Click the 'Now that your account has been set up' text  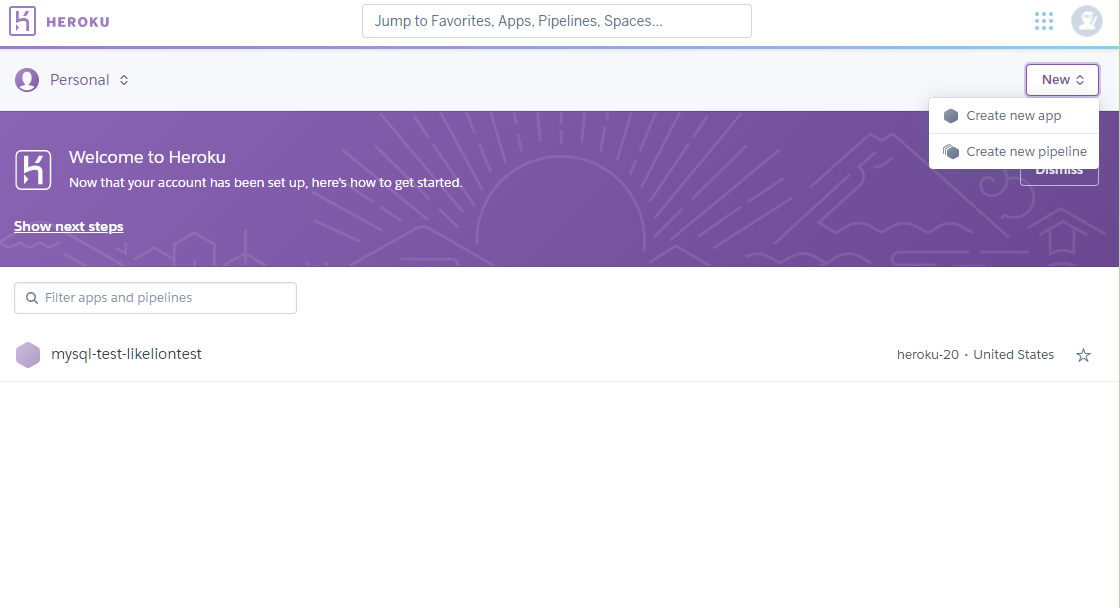click(266, 183)
